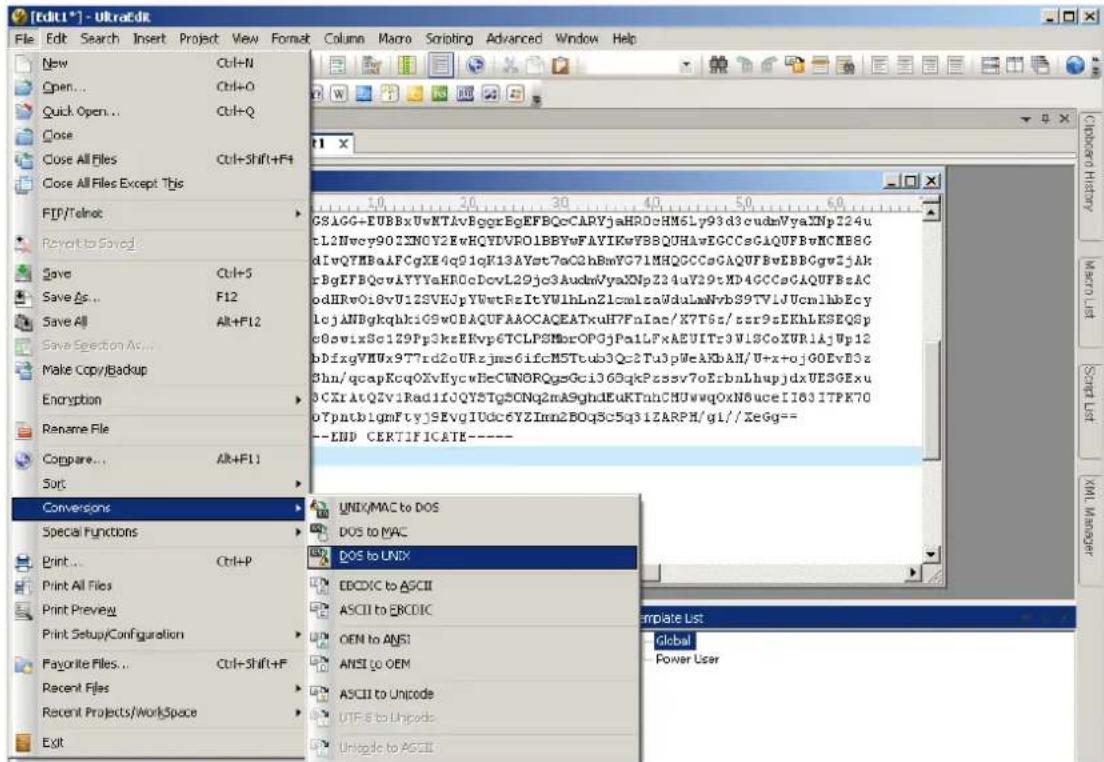Toggle the highlighted word wrap toolbar button
The height and width of the screenshot is (762, 1104).
coord(441,65)
